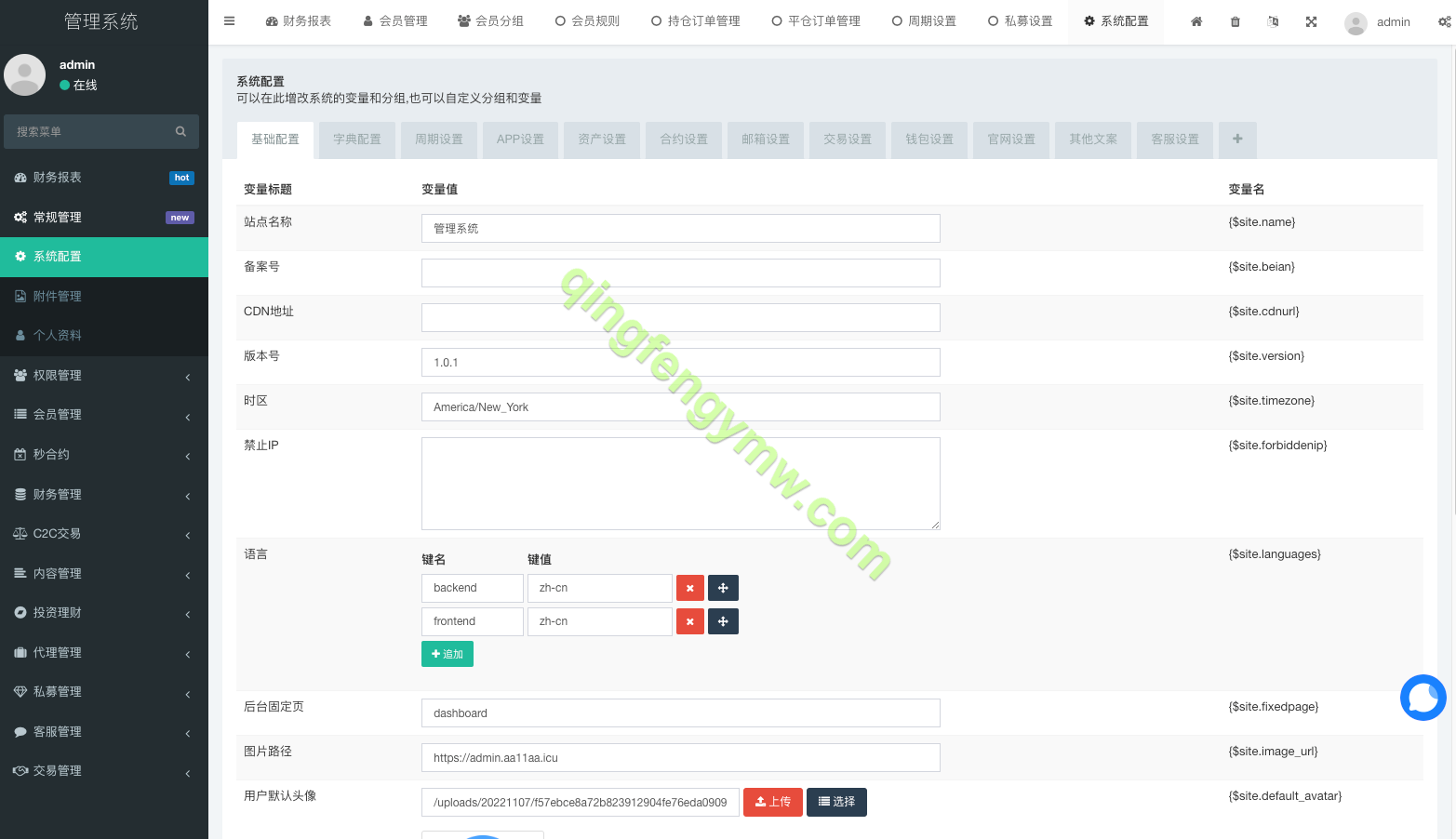The width and height of the screenshot is (1456, 839).
Task: Open 财务报表 in the sidebar
Action: 104,178
